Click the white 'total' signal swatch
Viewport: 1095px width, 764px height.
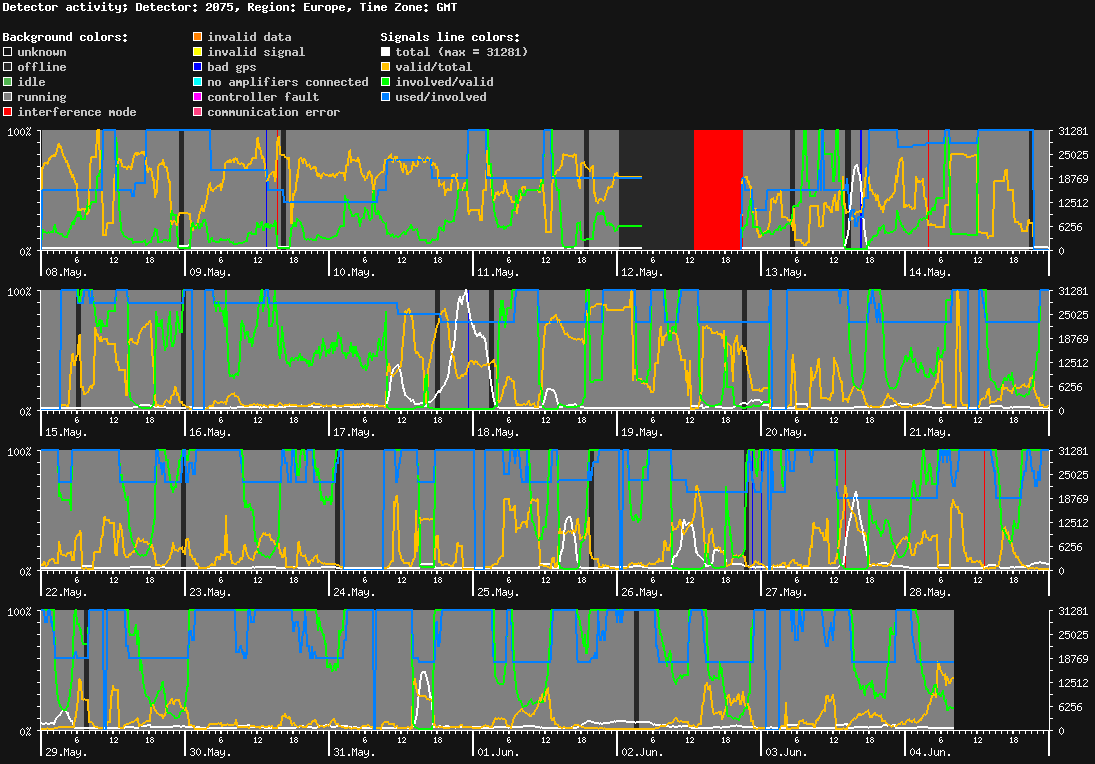point(385,52)
